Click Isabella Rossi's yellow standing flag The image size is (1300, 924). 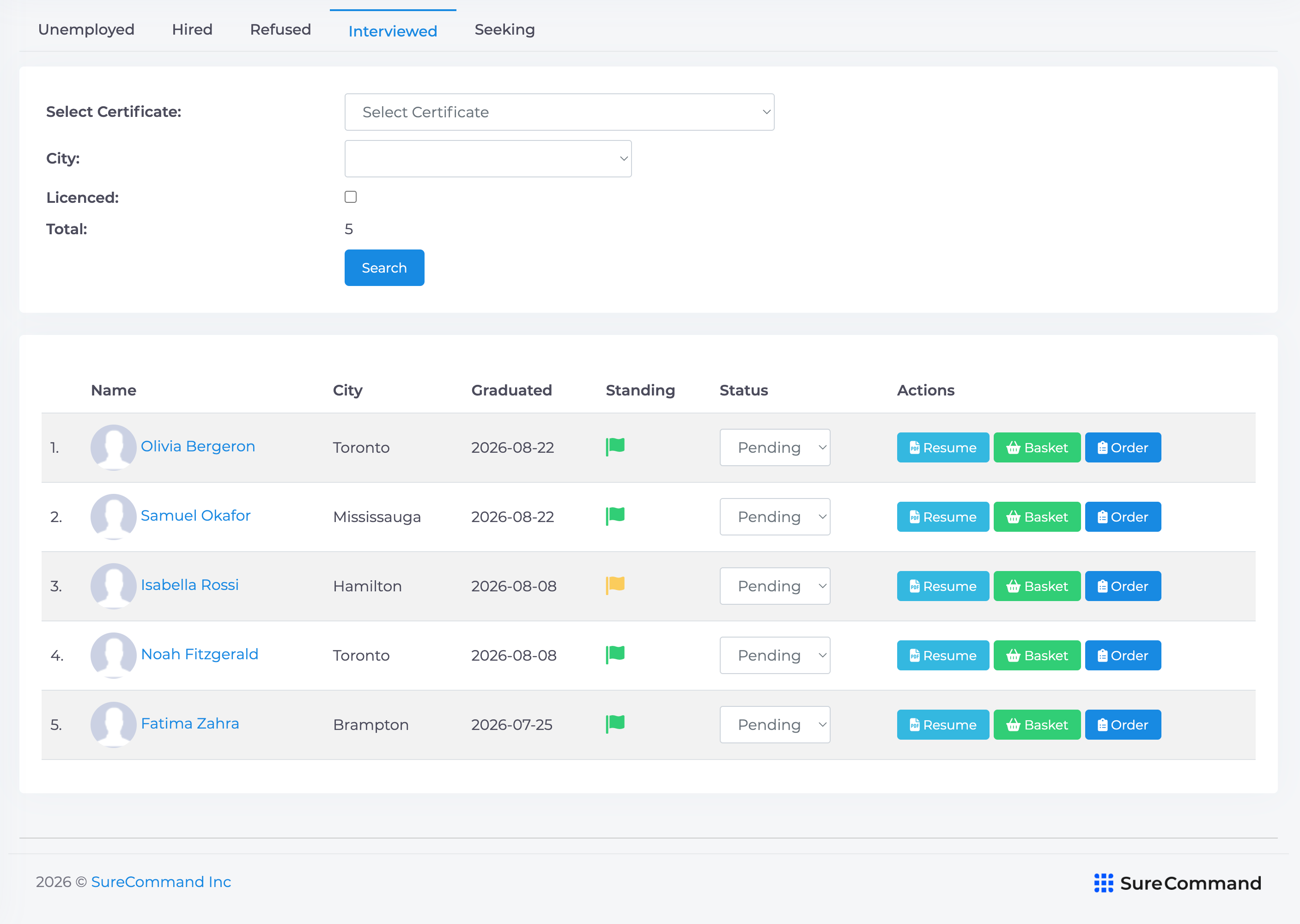tap(615, 585)
